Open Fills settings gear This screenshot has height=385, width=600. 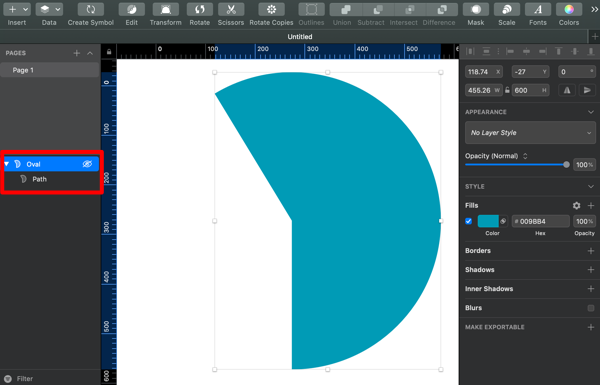576,206
